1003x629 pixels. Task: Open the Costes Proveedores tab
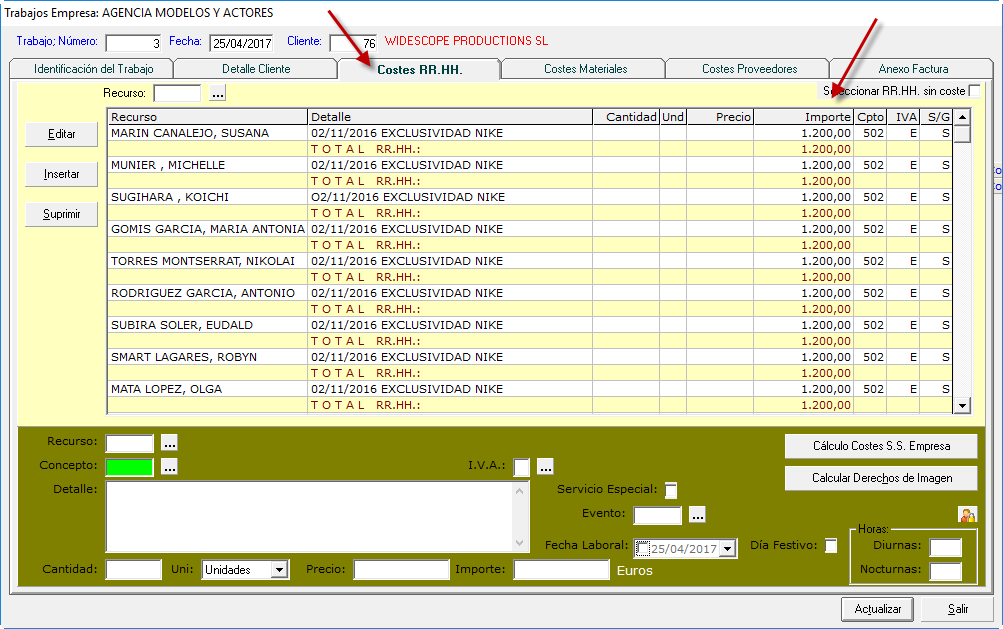pos(749,69)
